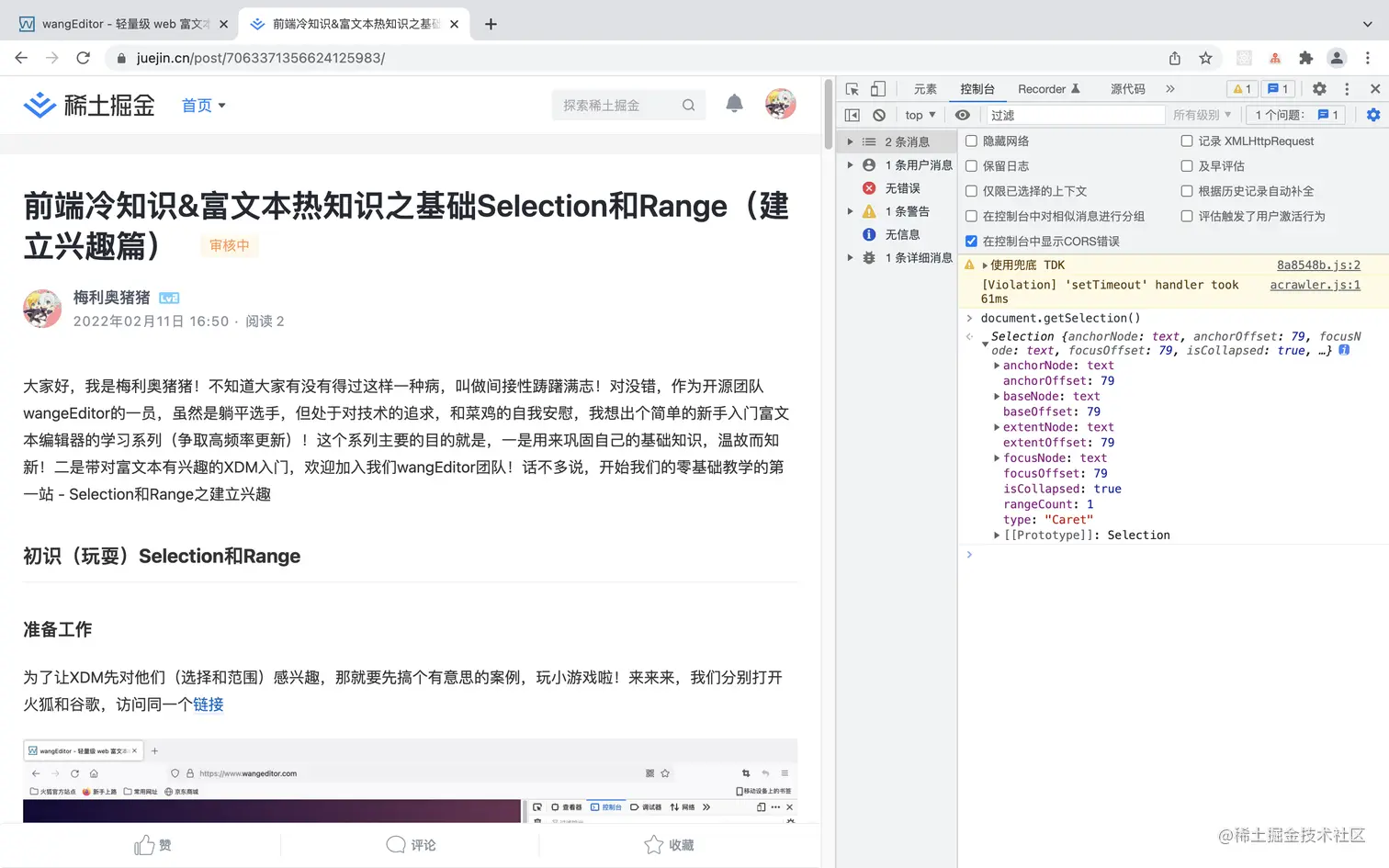
Task: Create live expression with eye icon
Action: (962, 115)
